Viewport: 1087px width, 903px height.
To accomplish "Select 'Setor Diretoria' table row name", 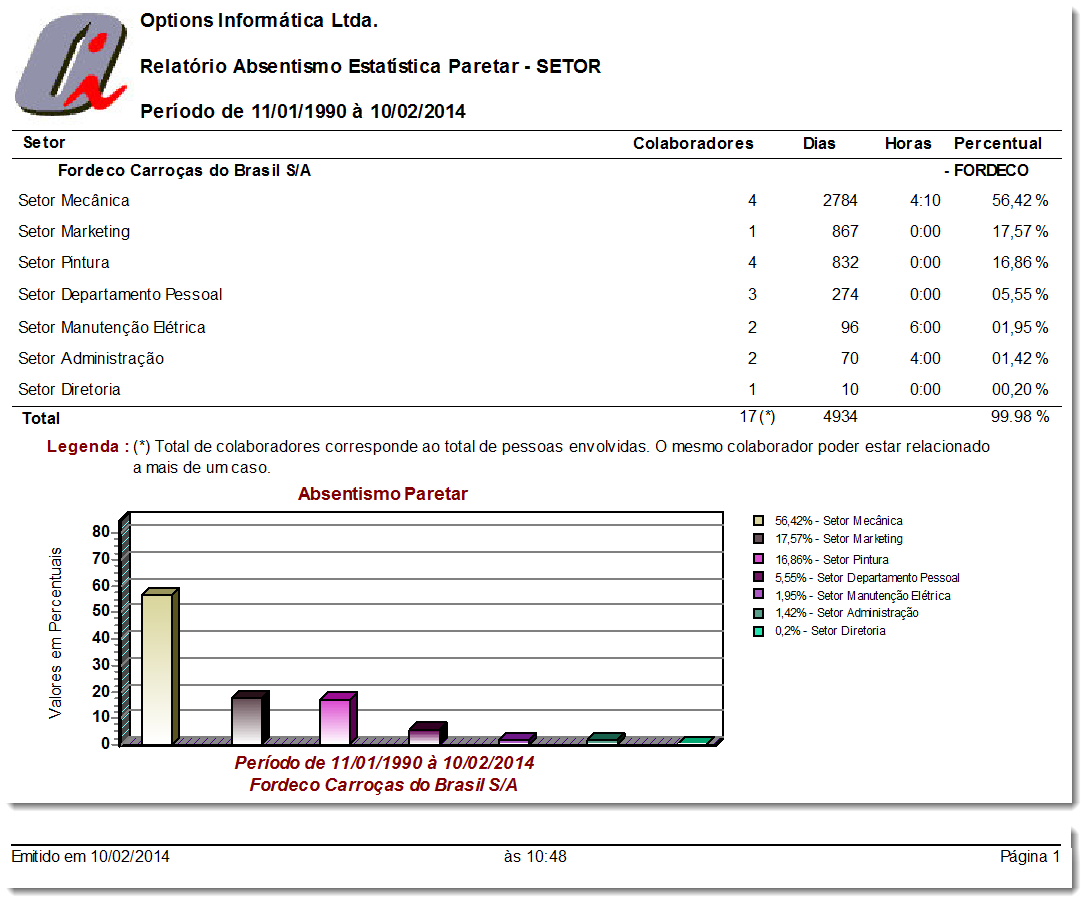I will 69,389.
